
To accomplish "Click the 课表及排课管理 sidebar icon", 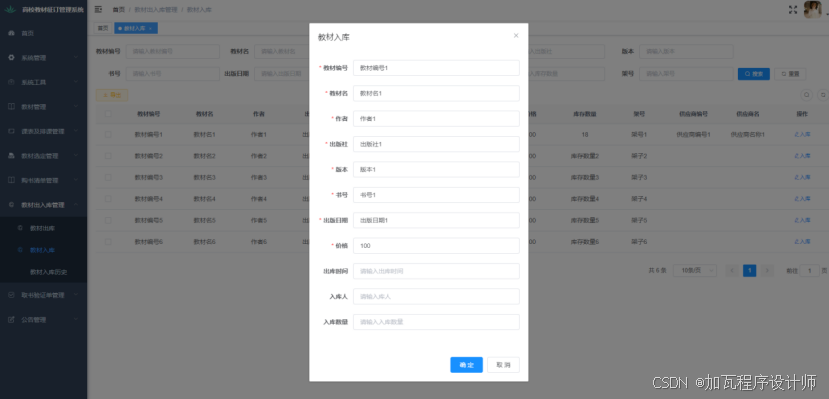I will pyautogui.click(x=11, y=131).
